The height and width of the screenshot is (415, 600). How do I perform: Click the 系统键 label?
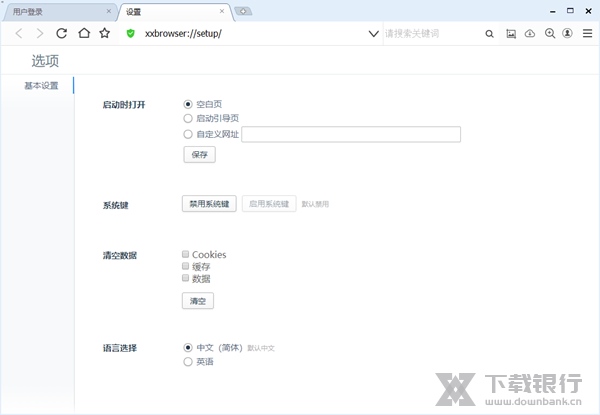coord(116,205)
